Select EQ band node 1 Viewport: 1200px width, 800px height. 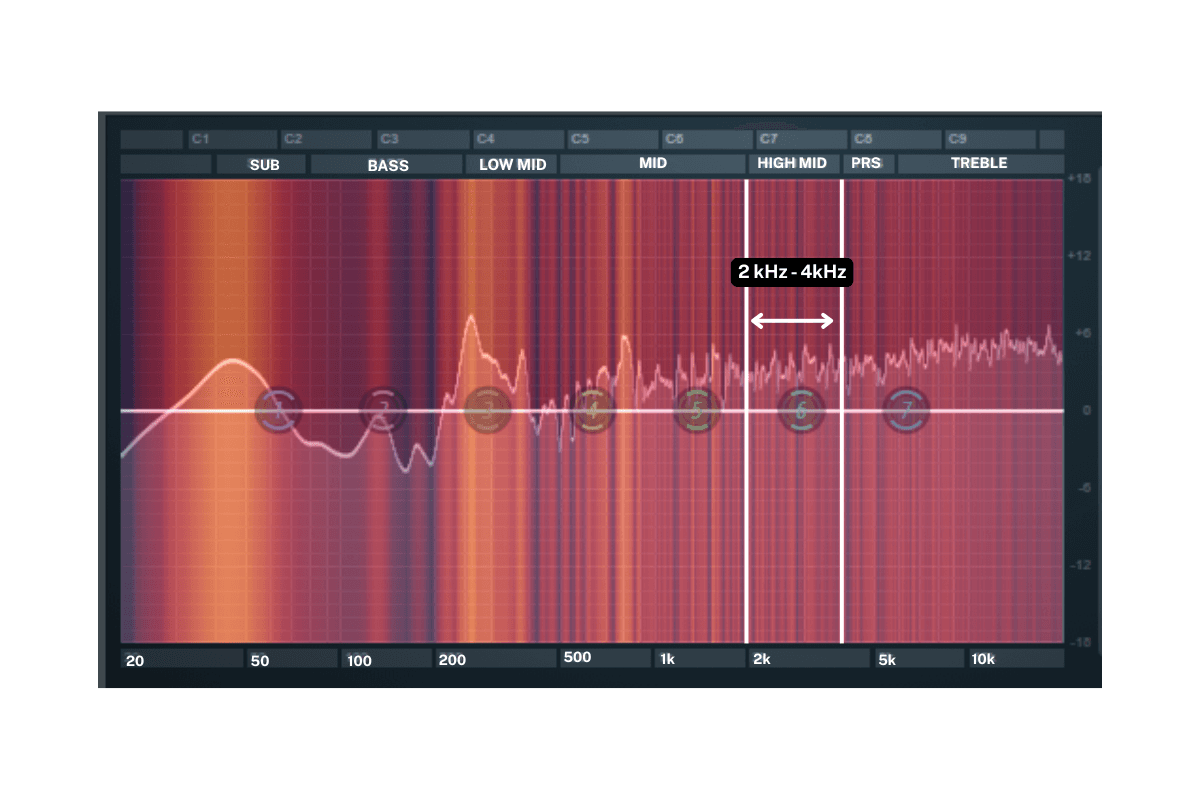coord(279,410)
